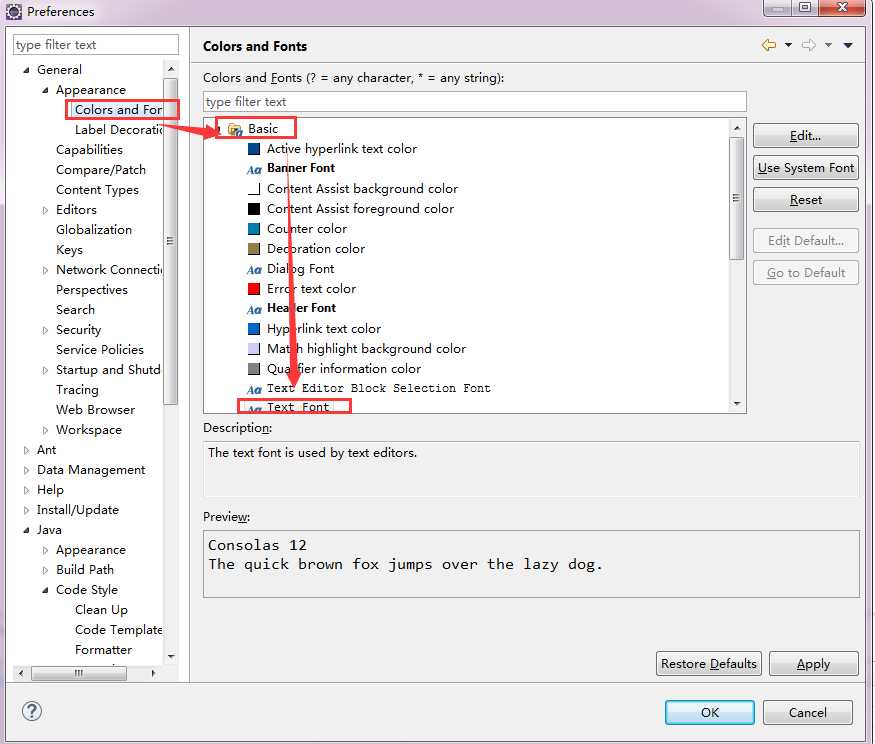Click the Cancel button
Image resolution: width=875 pixels, height=744 pixels.
tap(807, 712)
